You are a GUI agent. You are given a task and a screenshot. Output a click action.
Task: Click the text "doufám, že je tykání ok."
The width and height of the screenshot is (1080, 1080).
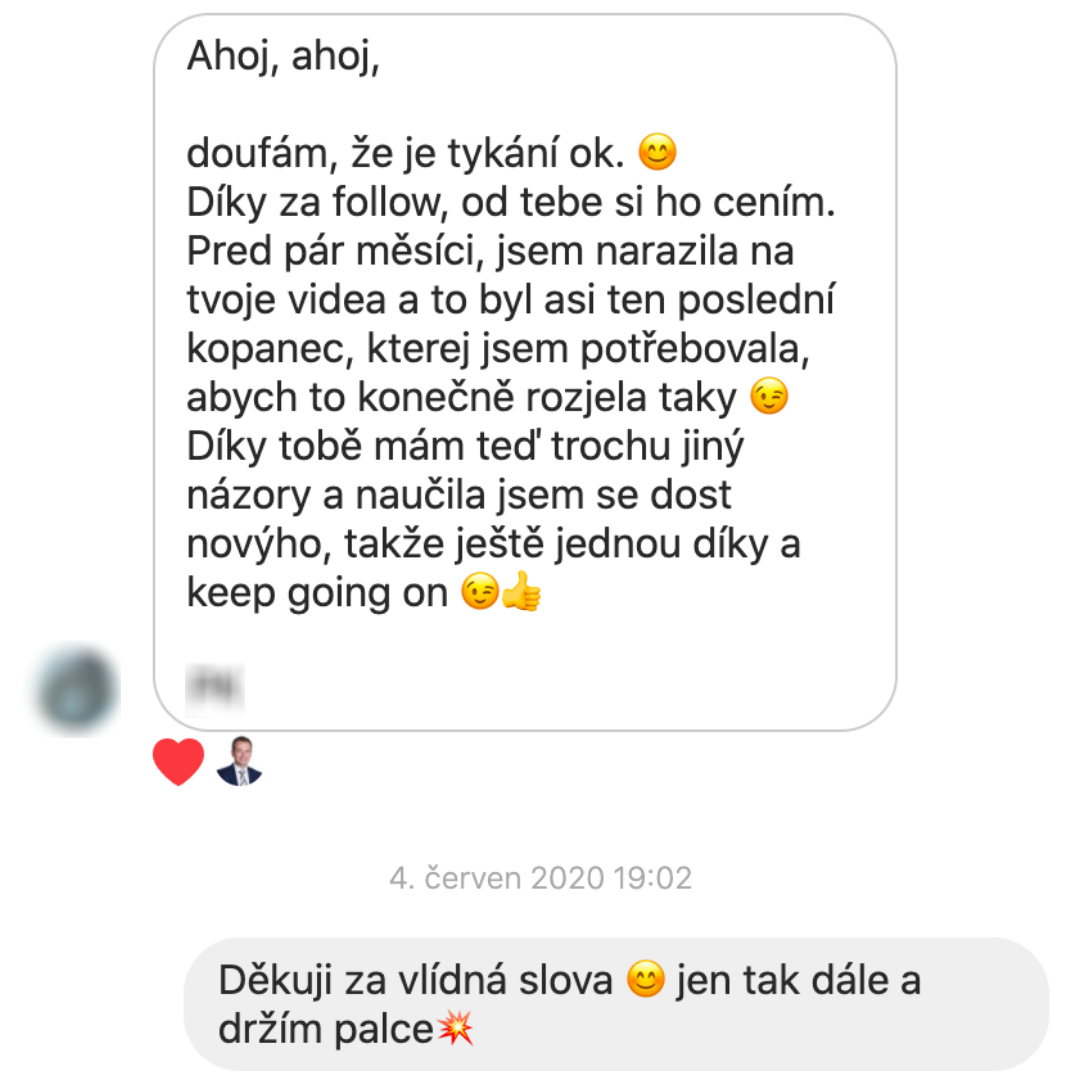pyautogui.click(x=406, y=153)
